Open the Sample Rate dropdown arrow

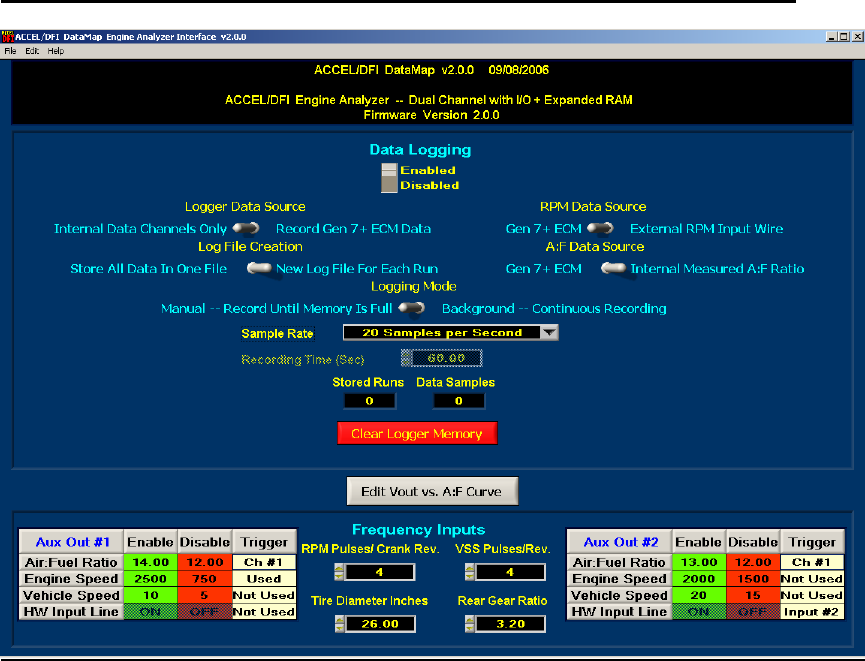(549, 333)
